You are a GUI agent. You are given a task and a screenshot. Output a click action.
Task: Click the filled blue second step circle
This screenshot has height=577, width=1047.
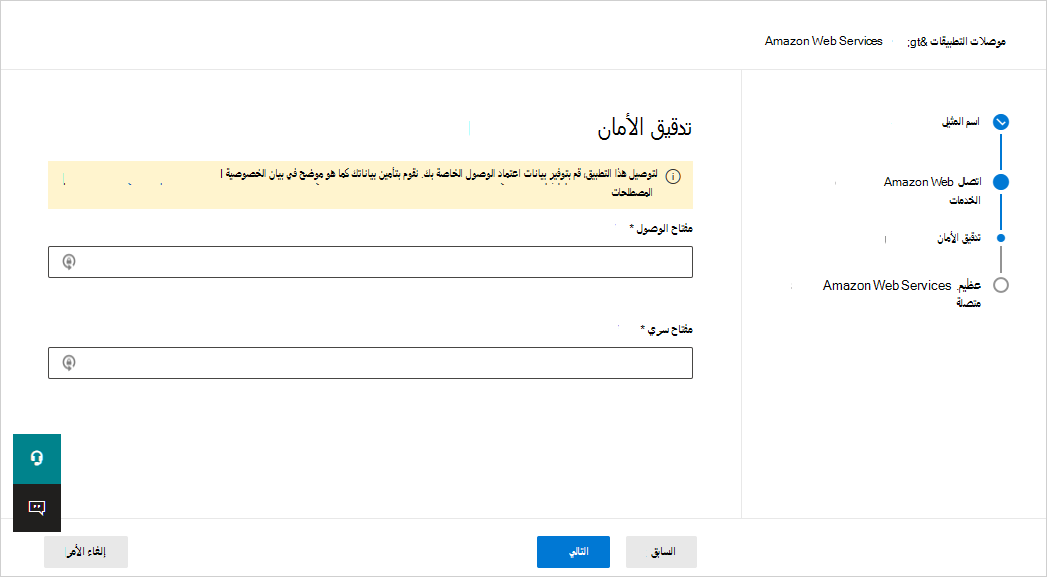tap(1001, 182)
